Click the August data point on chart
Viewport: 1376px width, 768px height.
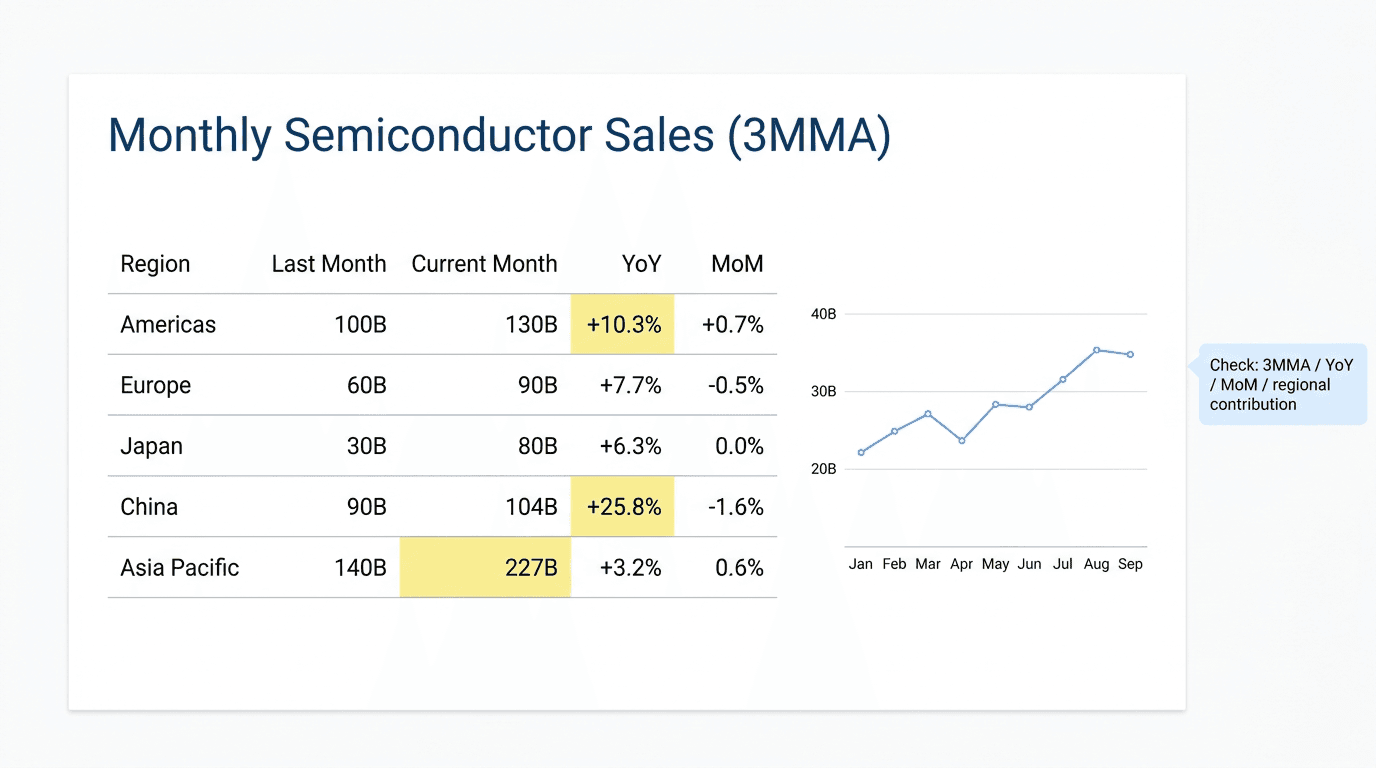(1097, 350)
